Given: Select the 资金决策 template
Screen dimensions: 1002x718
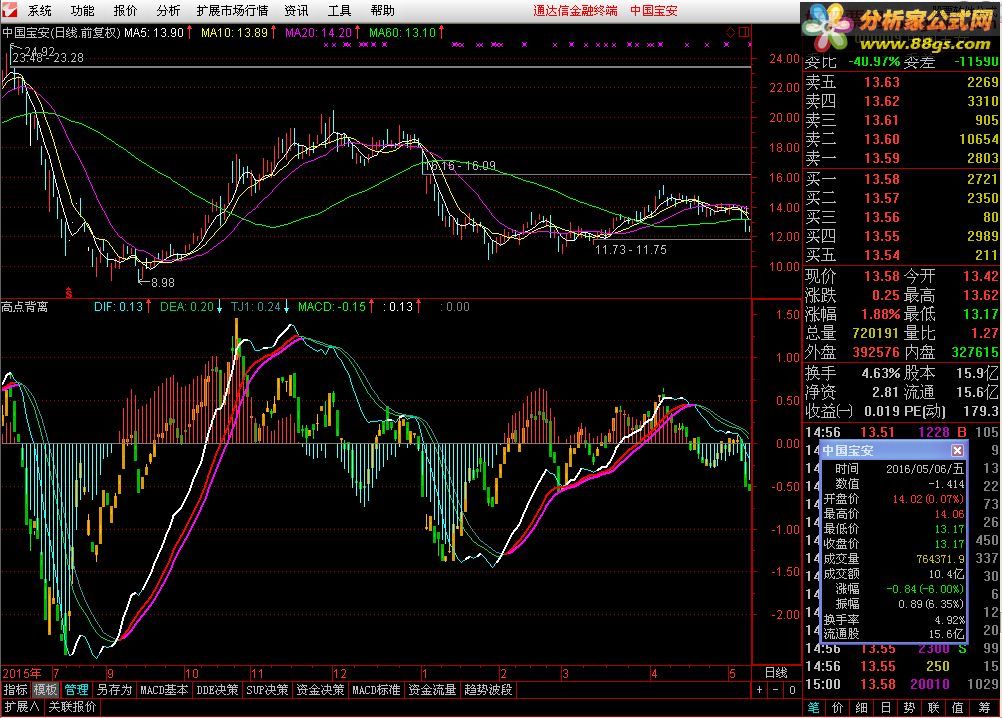Looking at the screenshot, I should click(320, 690).
